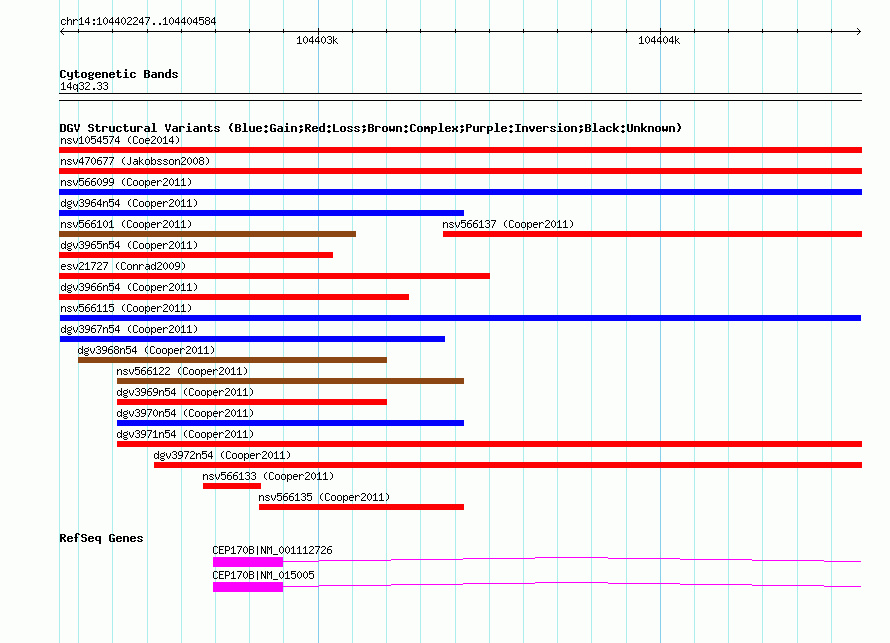Click the right arrow of the ruler
This screenshot has height=643, width=890.
coord(858,31)
